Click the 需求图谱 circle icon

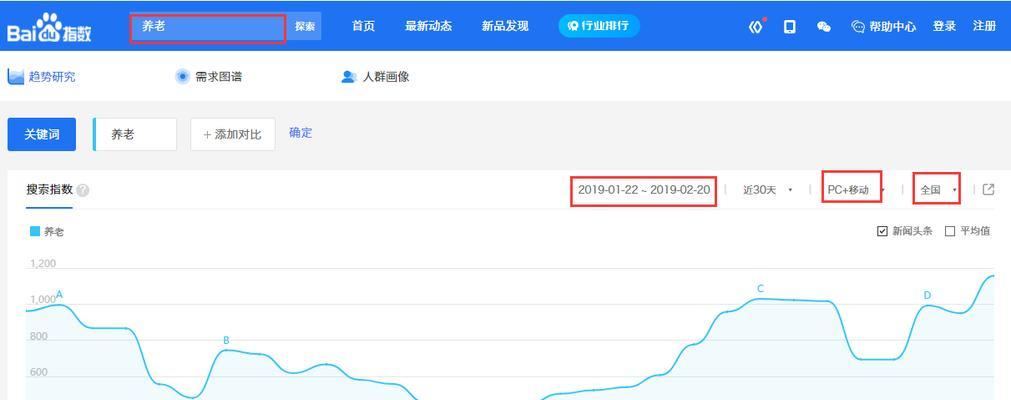(182, 77)
